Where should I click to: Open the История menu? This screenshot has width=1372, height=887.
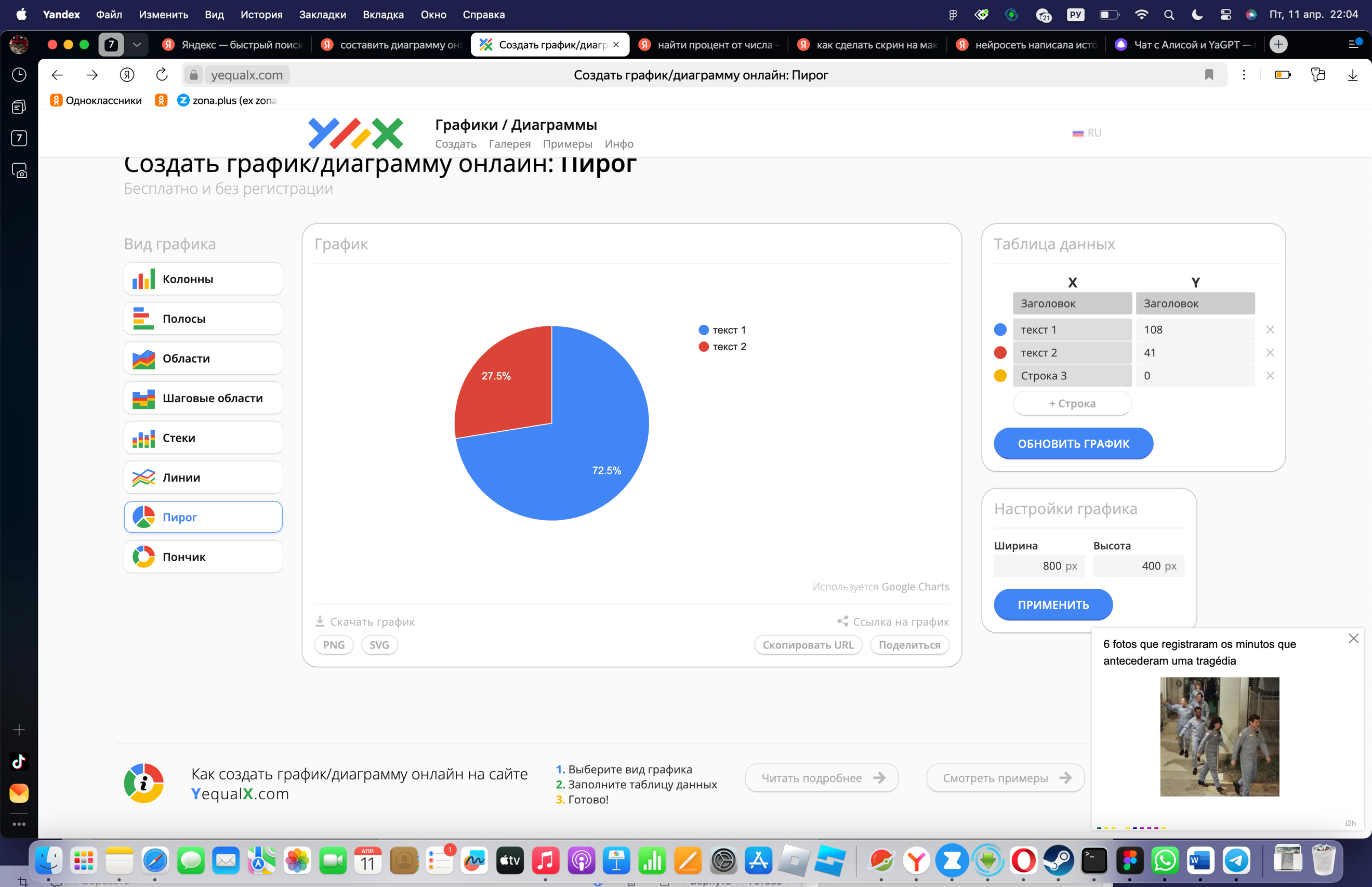(x=261, y=15)
